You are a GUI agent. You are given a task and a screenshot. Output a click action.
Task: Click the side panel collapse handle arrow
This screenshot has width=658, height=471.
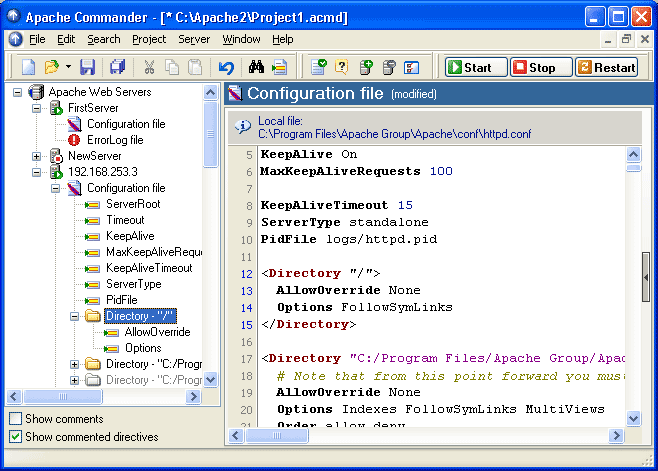point(646,277)
